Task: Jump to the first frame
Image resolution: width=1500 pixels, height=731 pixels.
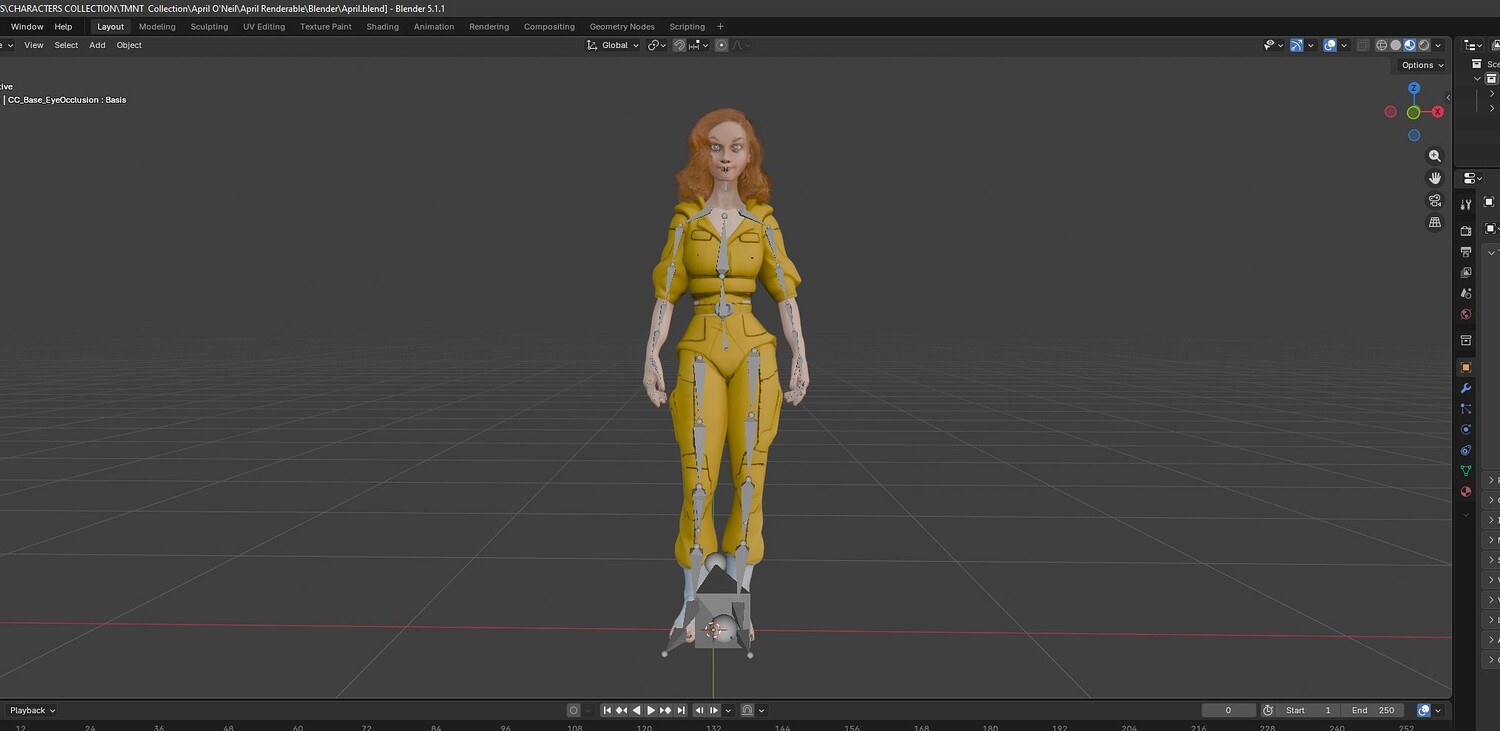Action: coord(607,710)
